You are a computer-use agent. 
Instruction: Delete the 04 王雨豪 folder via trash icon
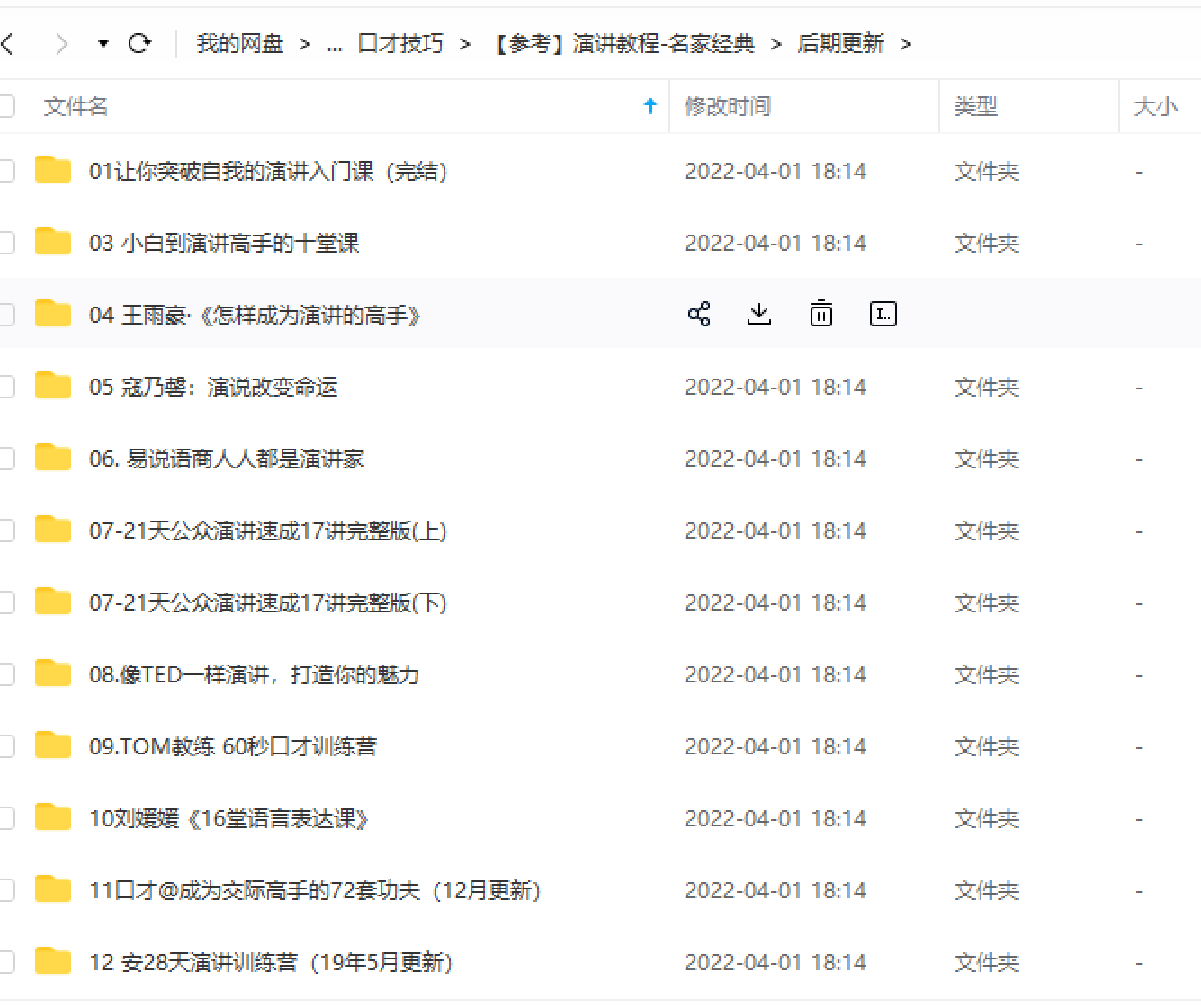820,314
